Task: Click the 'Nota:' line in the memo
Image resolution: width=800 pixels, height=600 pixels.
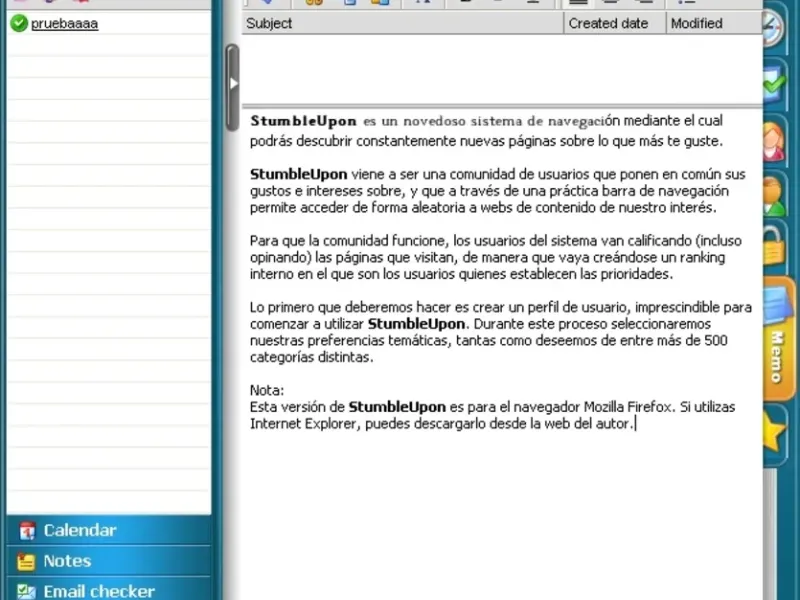Action: (267, 390)
